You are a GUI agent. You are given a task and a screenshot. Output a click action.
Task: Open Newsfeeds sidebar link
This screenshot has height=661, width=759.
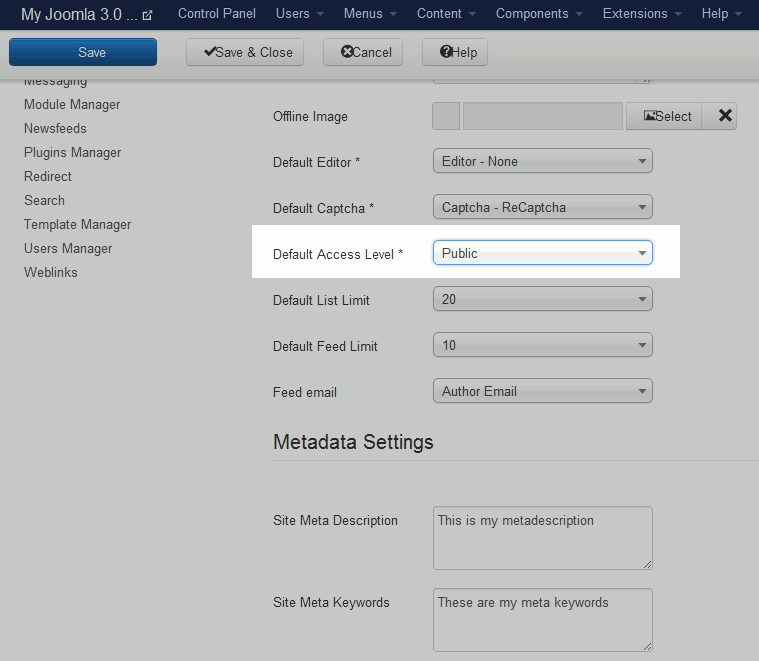tap(55, 128)
